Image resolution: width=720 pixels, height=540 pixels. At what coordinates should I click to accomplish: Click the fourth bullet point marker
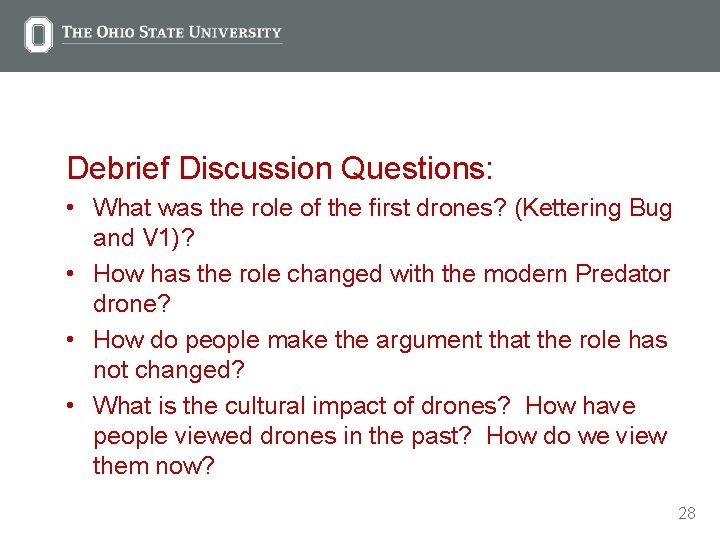click(x=74, y=406)
